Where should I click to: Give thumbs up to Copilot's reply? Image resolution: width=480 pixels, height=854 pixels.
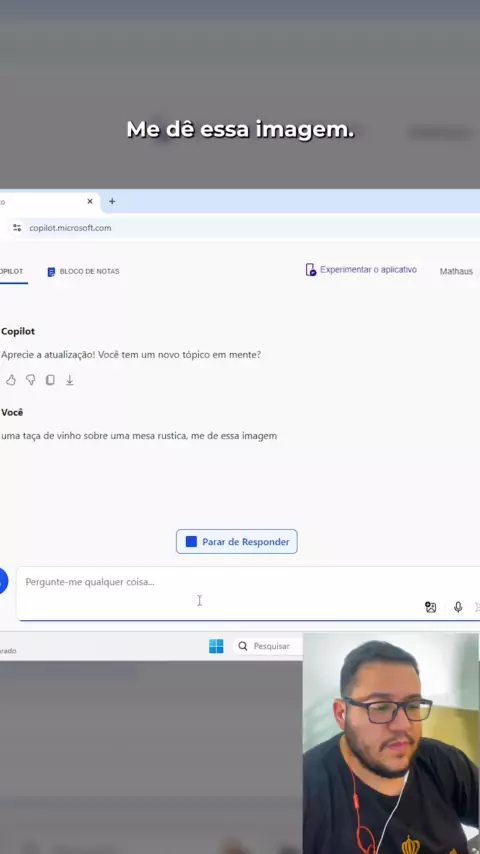(x=11, y=380)
